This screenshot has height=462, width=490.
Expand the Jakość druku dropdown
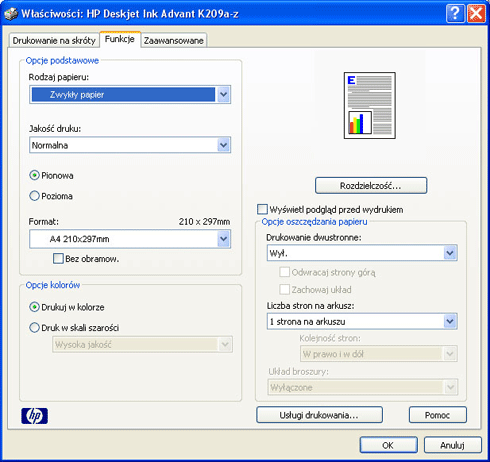pyautogui.click(x=224, y=145)
